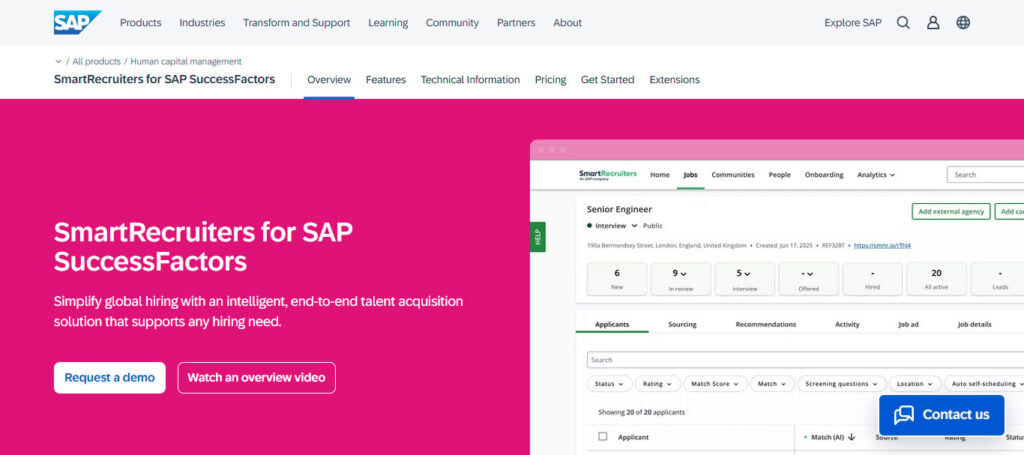Open the user account icon
This screenshot has height=455, width=1024.
pyautogui.click(x=933, y=23)
